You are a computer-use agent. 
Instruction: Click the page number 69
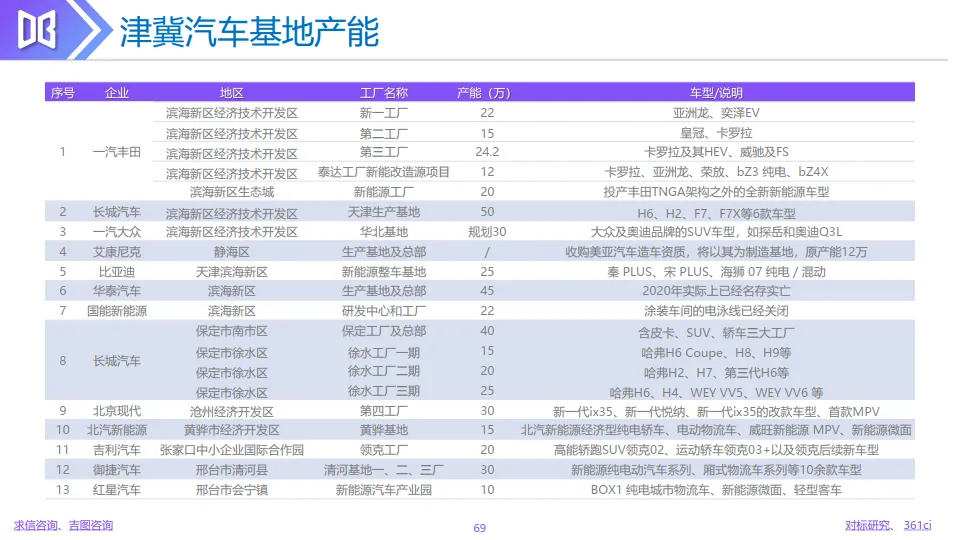point(479,528)
